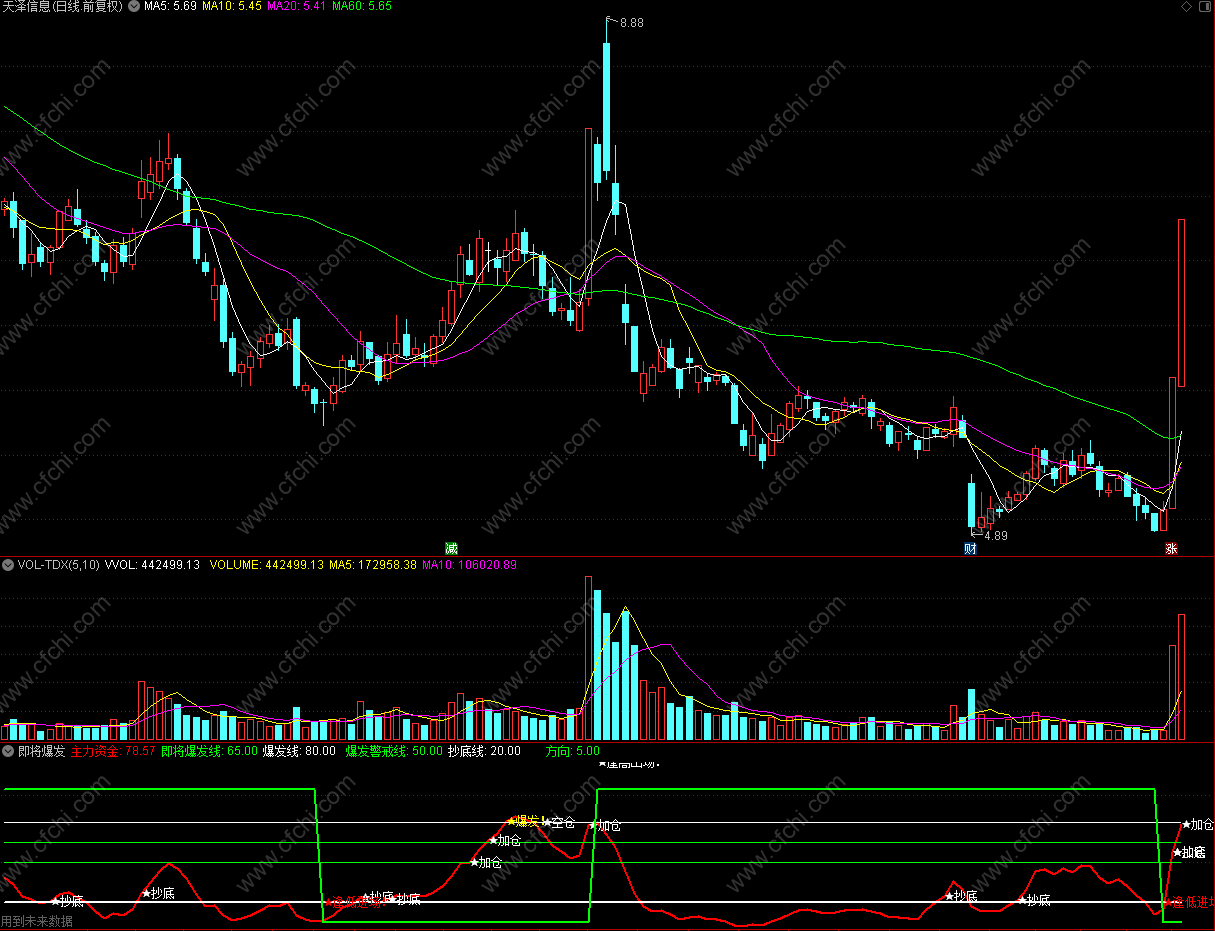1215x931 pixels.
Task: Open the 即将爆发 indicator dropdown arrow
Action: click(x=8, y=751)
